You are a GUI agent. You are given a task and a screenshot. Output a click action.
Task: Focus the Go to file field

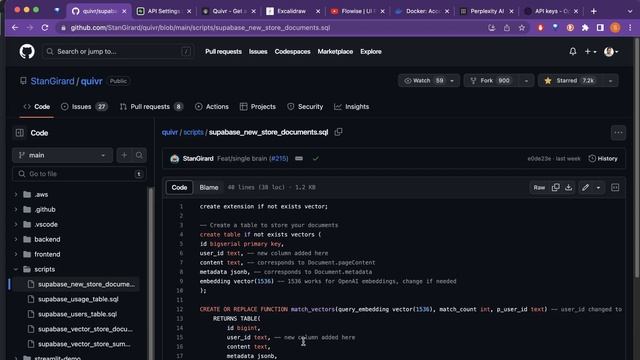pyautogui.click(x=79, y=174)
